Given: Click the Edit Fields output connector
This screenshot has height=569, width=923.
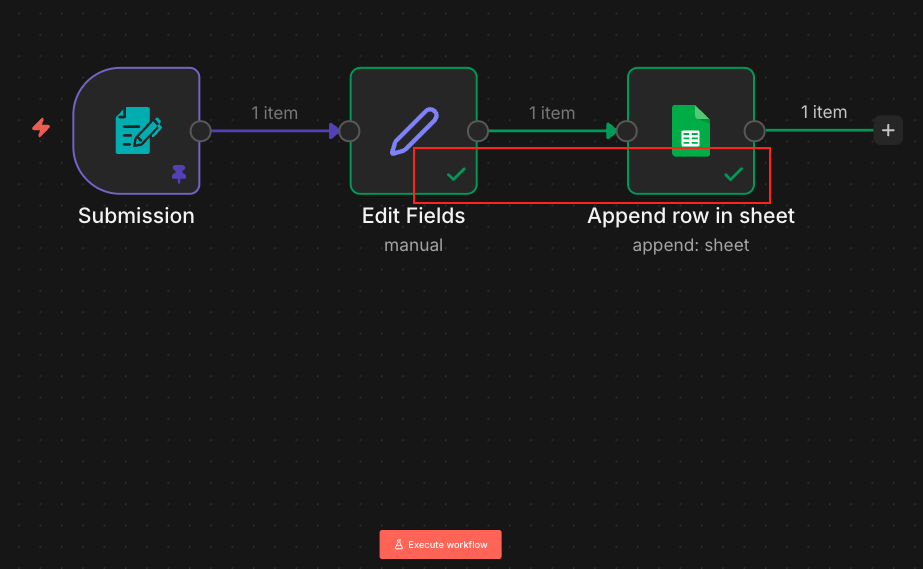Looking at the screenshot, I should tap(478, 131).
